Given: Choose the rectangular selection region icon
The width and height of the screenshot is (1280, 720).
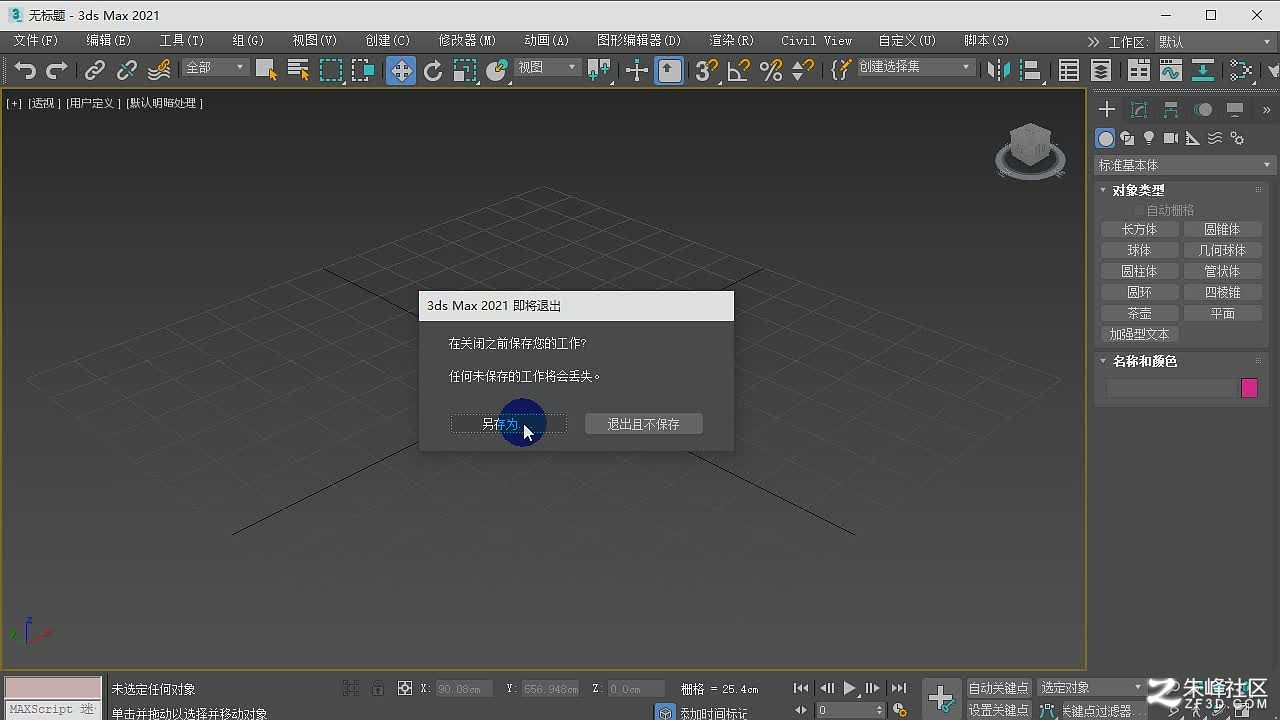Looking at the screenshot, I should click(331, 70).
